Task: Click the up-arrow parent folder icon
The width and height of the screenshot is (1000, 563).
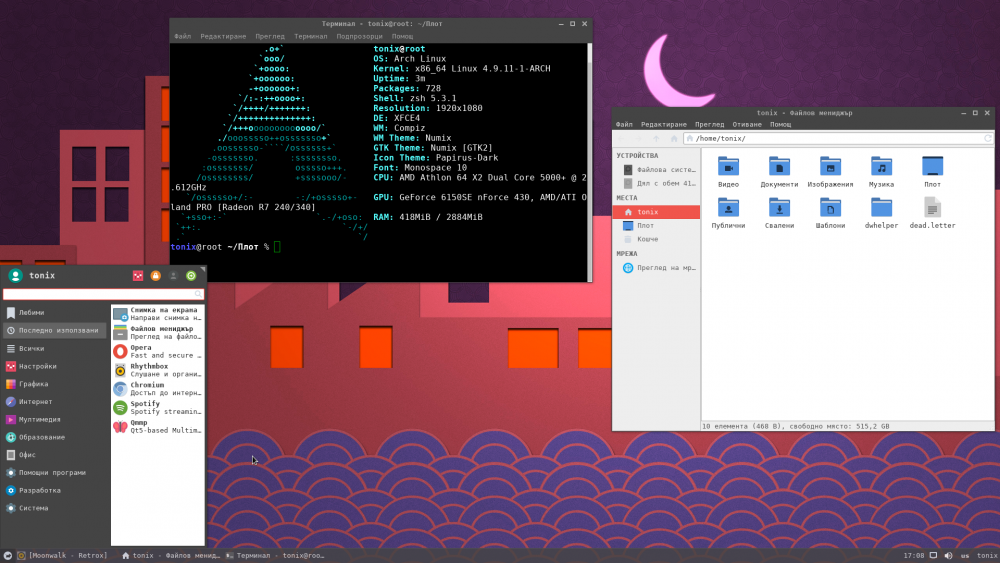Action: [656, 138]
